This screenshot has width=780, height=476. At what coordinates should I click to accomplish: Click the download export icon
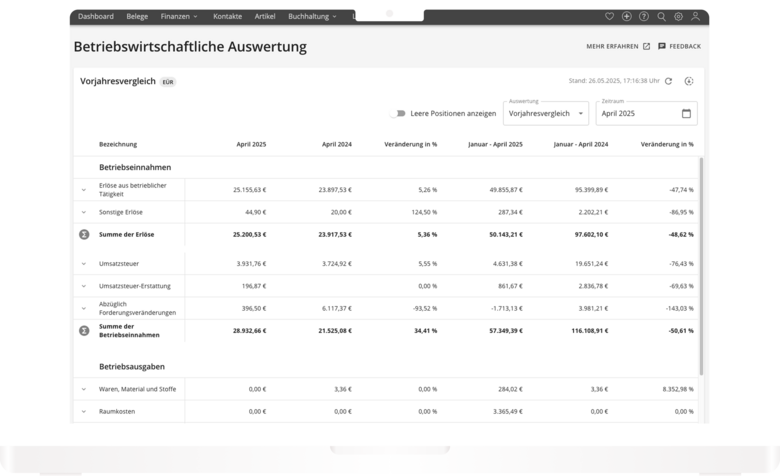point(688,81)
